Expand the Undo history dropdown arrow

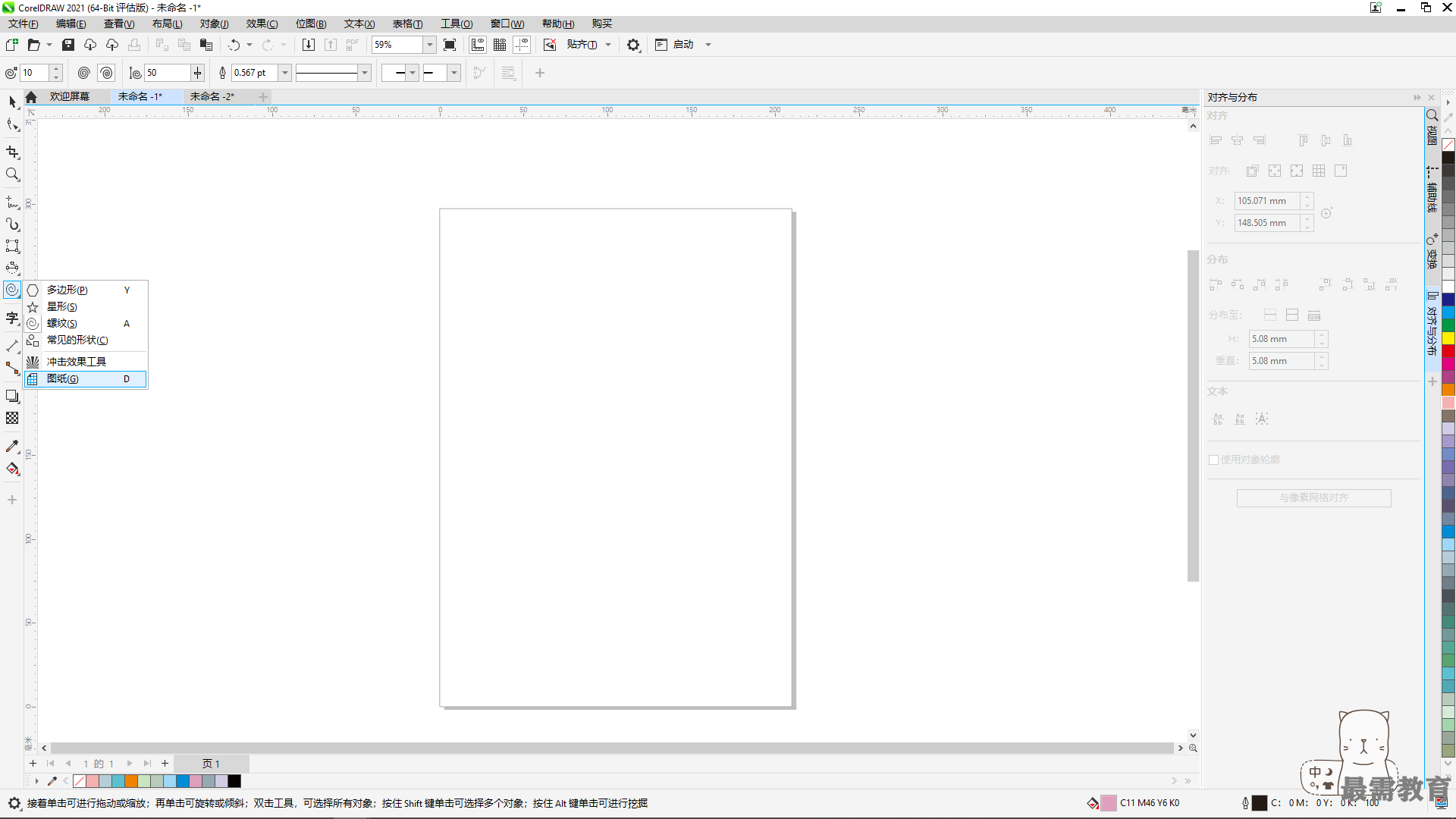tap(249, 45)
